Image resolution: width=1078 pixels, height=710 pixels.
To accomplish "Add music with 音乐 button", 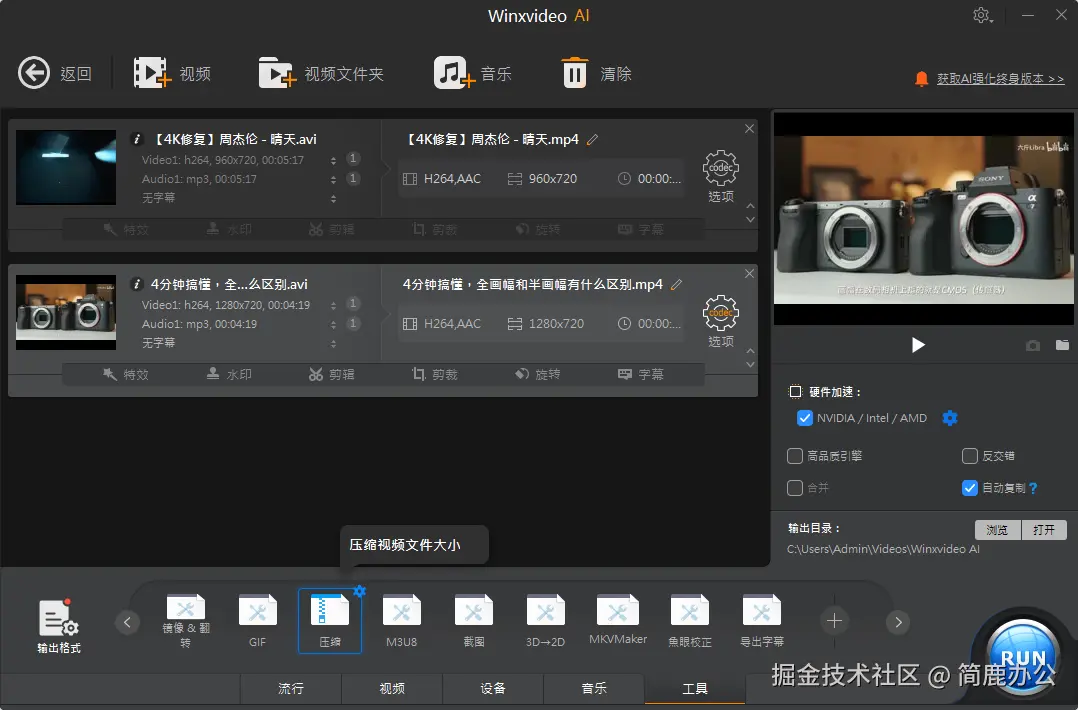I will (473, 73).
